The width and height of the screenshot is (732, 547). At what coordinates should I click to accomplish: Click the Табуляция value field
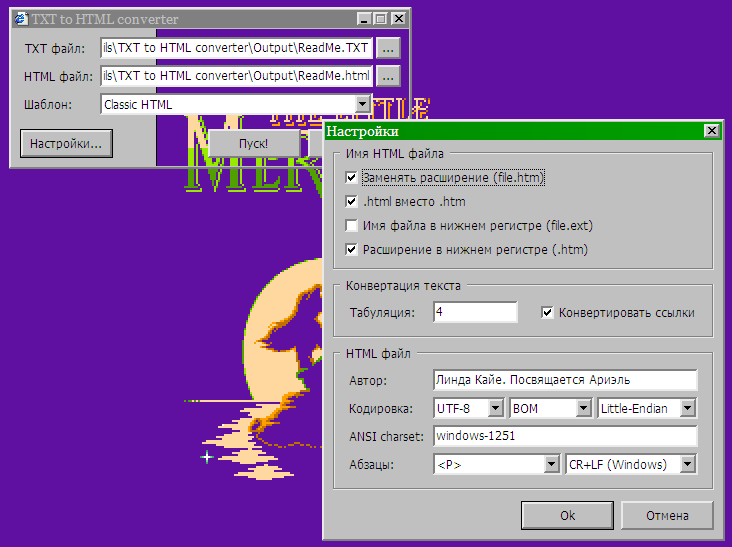pyautogui.click(x=475, y=312)
